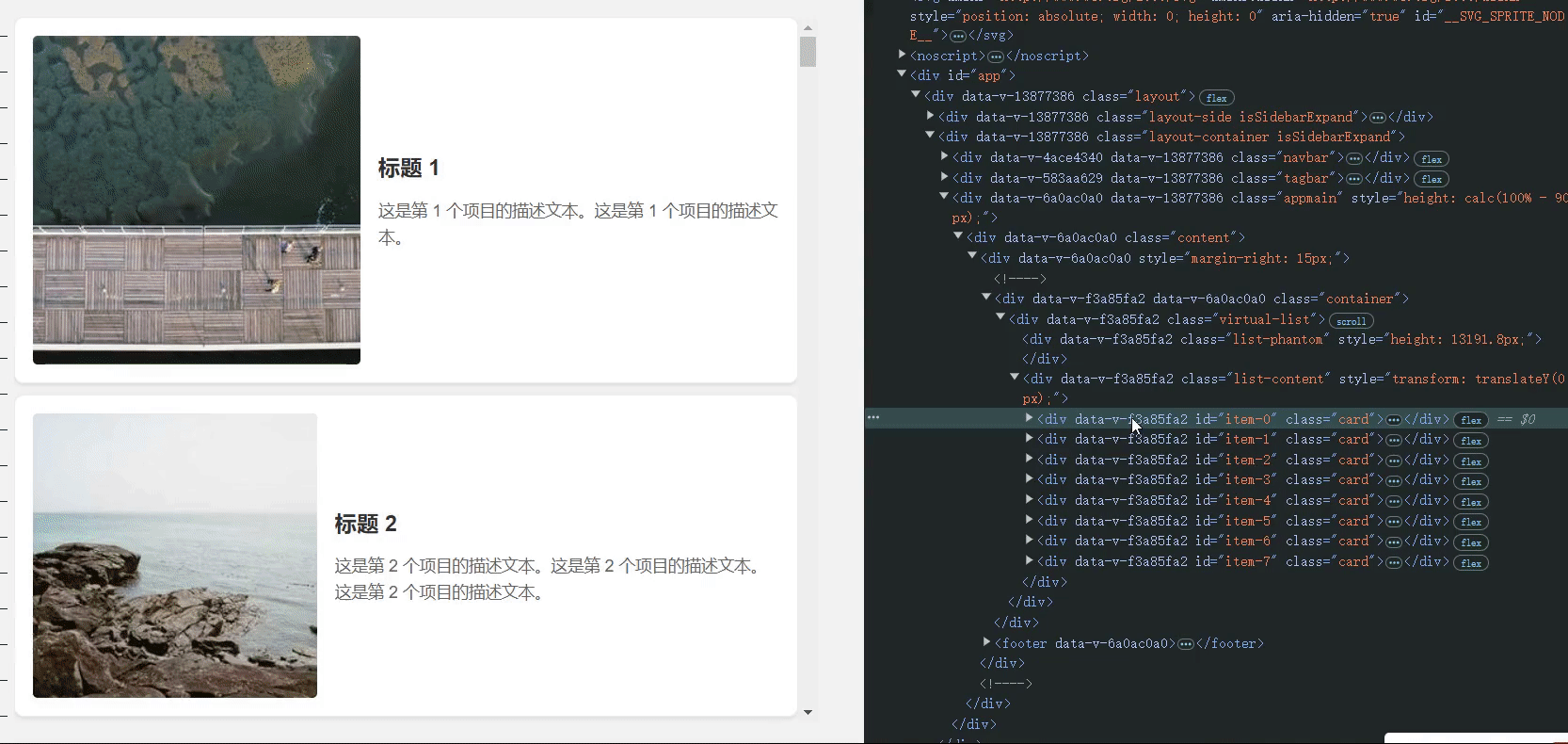Image resolution: width=1568 pixels, height=744 pixels.
Task: Open the three-dot actions for selected row
Action: pyautogui.click(x=873, y=417)
